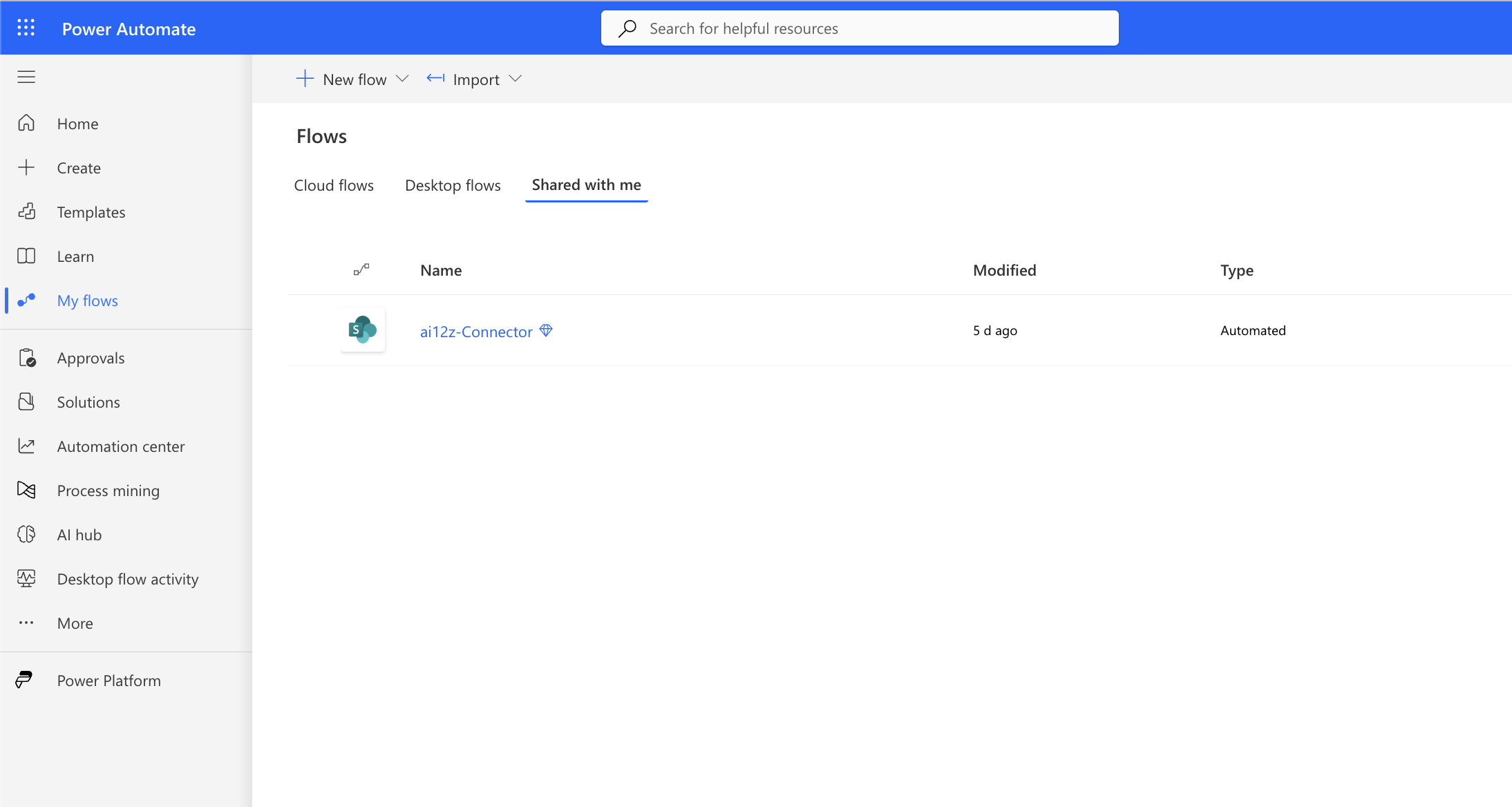The image size is (1512, 807).
Task: Open Templates from the sidebar
Action: point(91,212)
